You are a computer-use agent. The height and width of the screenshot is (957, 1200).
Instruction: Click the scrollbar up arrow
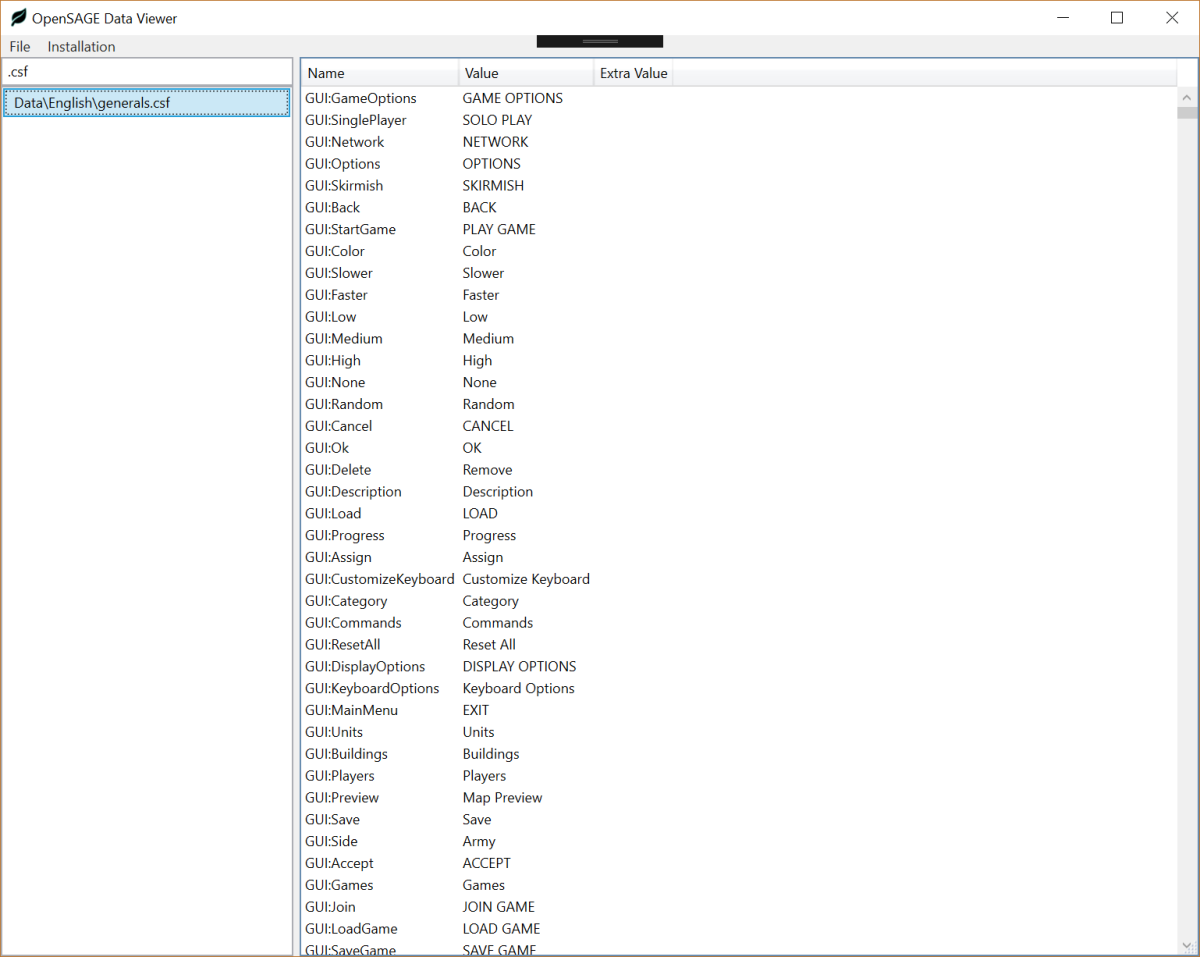[x=1188, y=98]
